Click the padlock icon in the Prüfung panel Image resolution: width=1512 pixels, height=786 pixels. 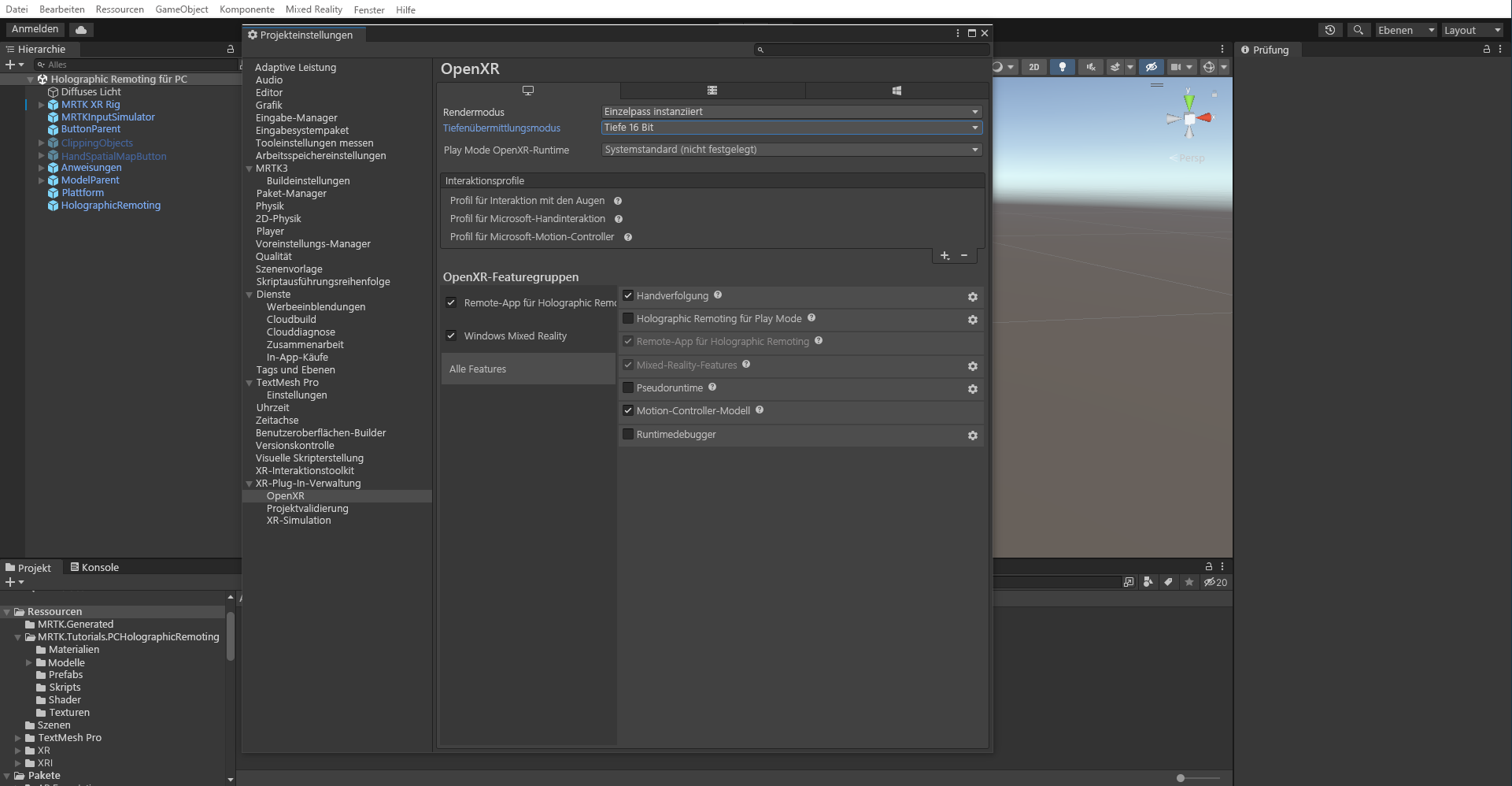pyautogui.click(x=1486, y=49)
